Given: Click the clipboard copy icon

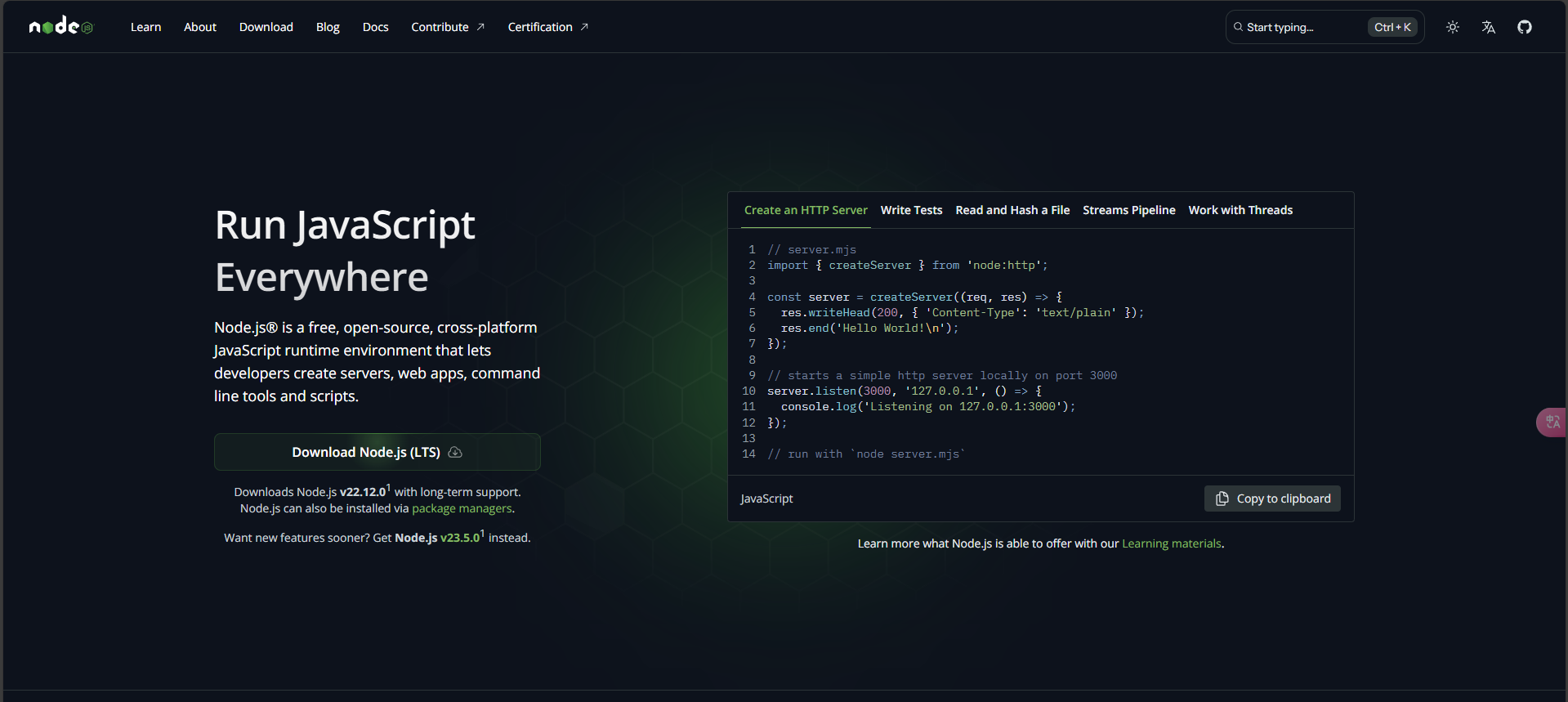Looking at the screenshot, I should tap(1222, 499).
